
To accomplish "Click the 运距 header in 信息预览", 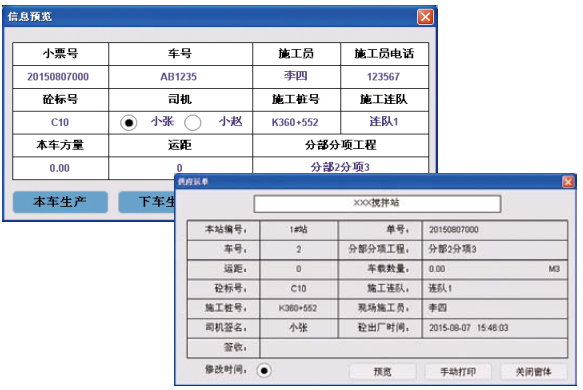I will [x=180, y=145].
